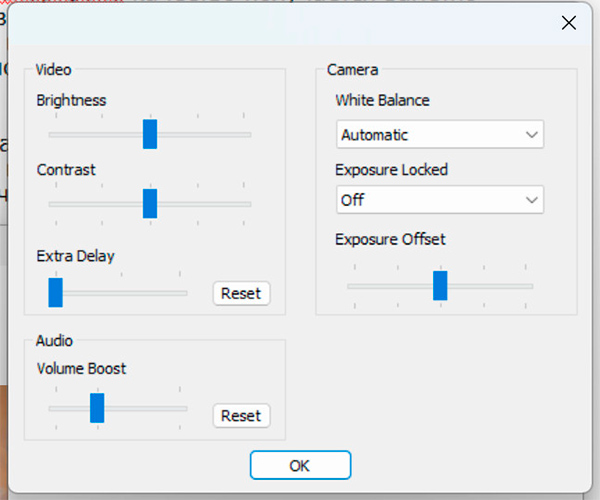Close the settings dialog window
Screen dimensions: 600x500
[569, 22]
